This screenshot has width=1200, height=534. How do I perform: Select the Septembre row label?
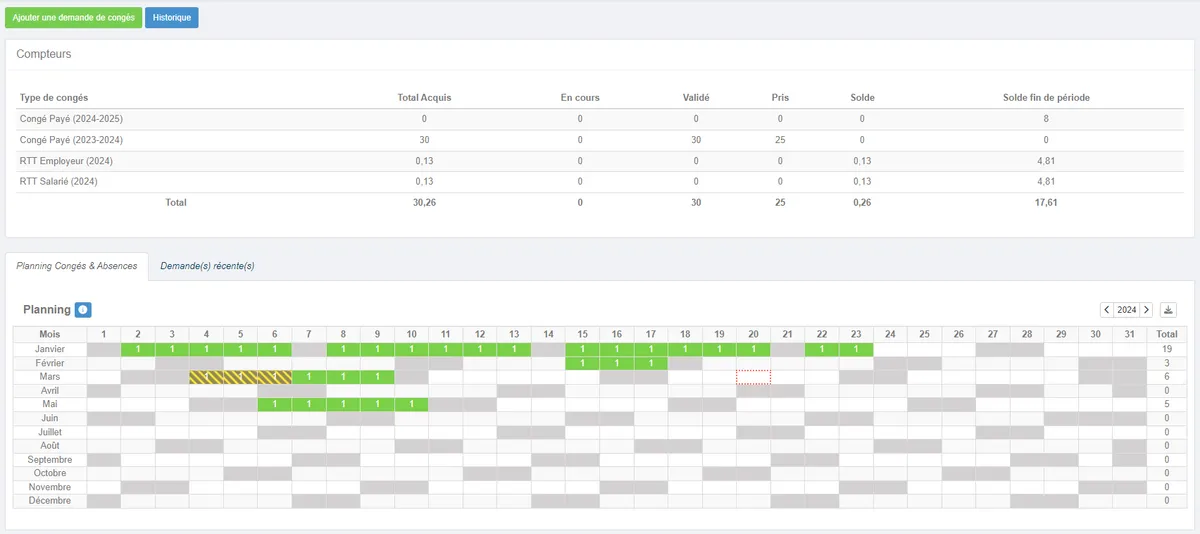50,460
